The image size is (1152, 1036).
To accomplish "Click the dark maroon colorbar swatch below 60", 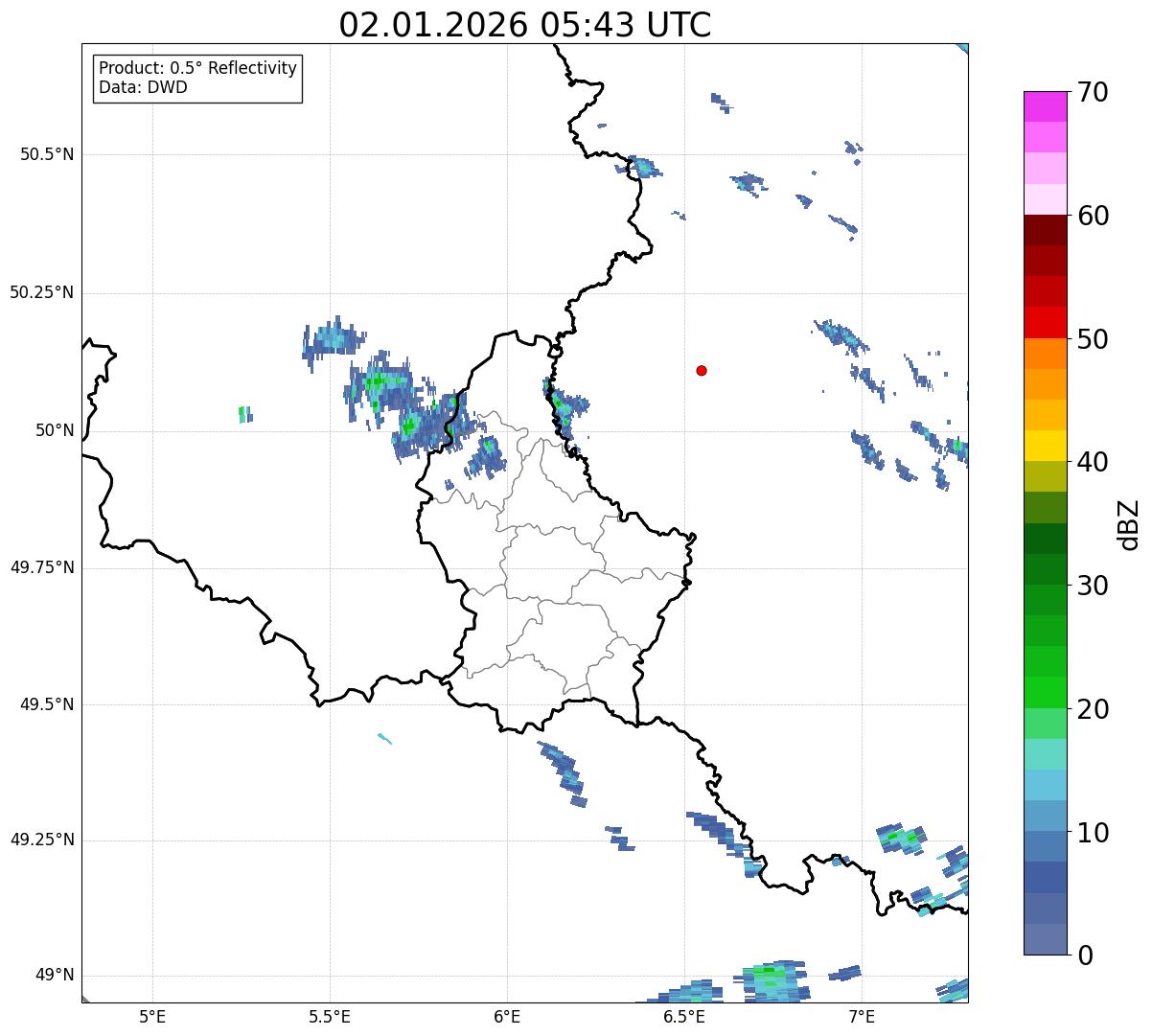I will coord(1046,231).
